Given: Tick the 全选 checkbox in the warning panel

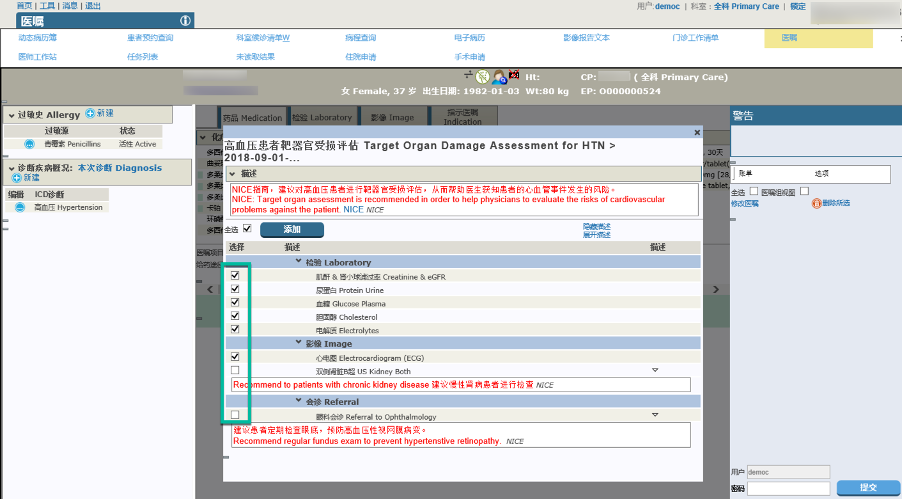Looking at the screenshot, I should (754, 191).
